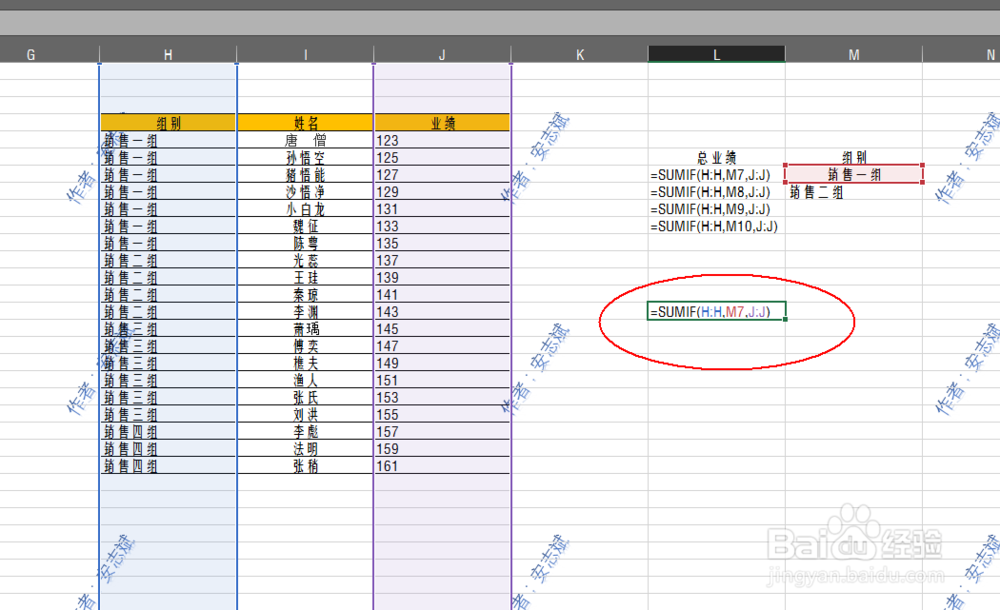Click the name cell 王珪
The height and width of the screenshot is (610, 1000).
click(305, 278)
